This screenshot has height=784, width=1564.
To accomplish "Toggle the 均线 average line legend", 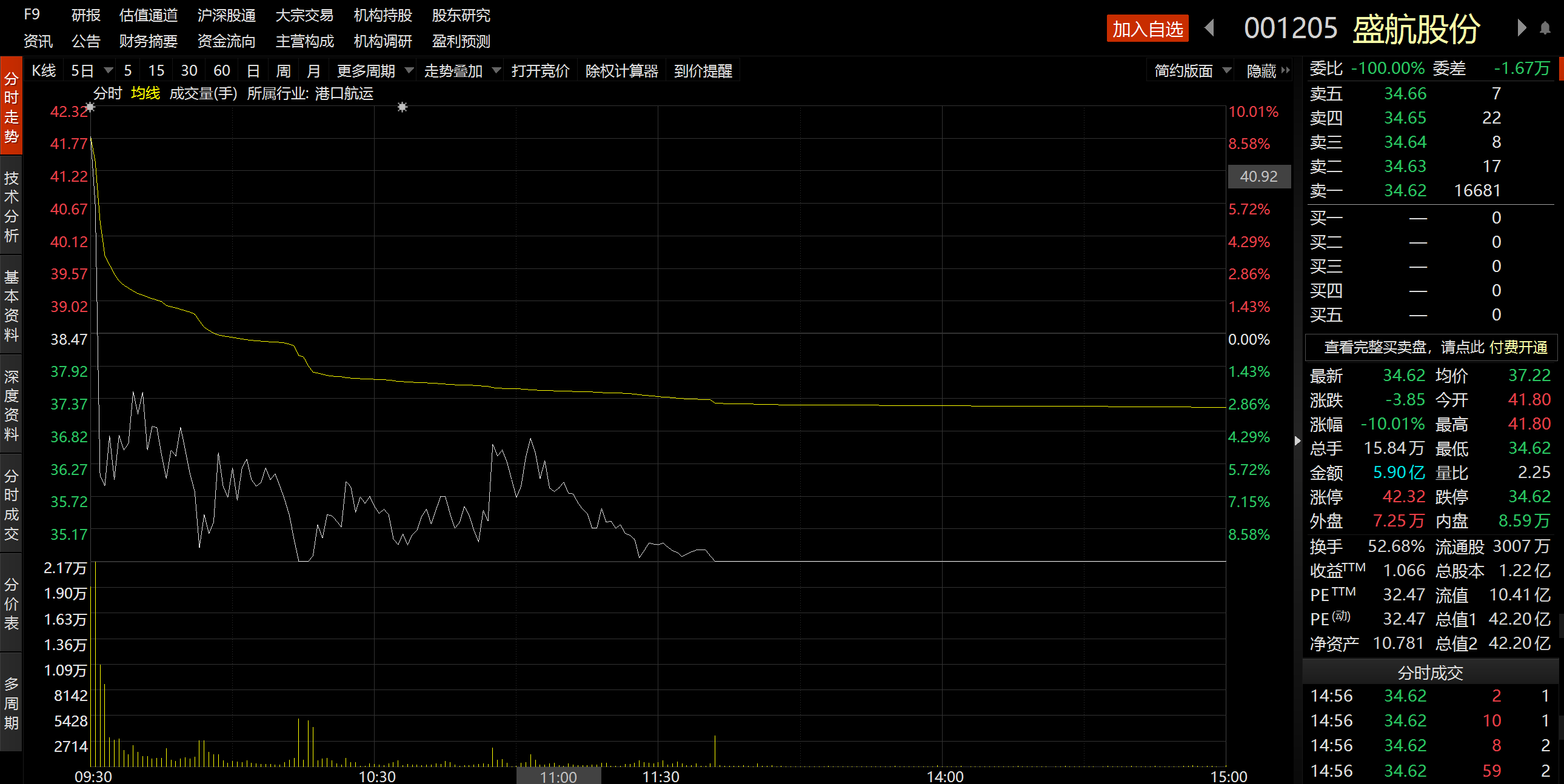I will (x=145, y=93).
